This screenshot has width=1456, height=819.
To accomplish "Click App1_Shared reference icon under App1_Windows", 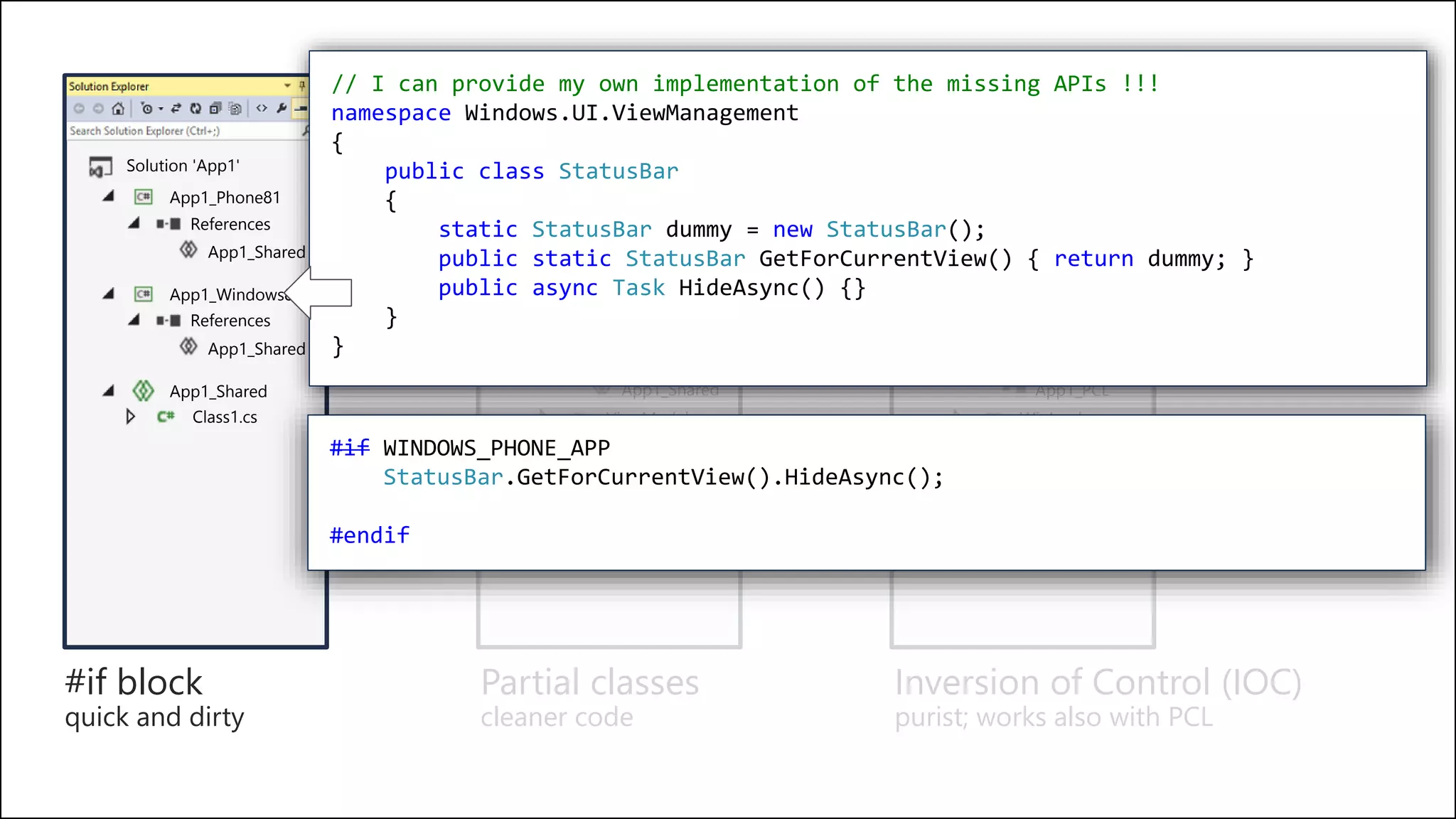I will [x=188, y=347].
